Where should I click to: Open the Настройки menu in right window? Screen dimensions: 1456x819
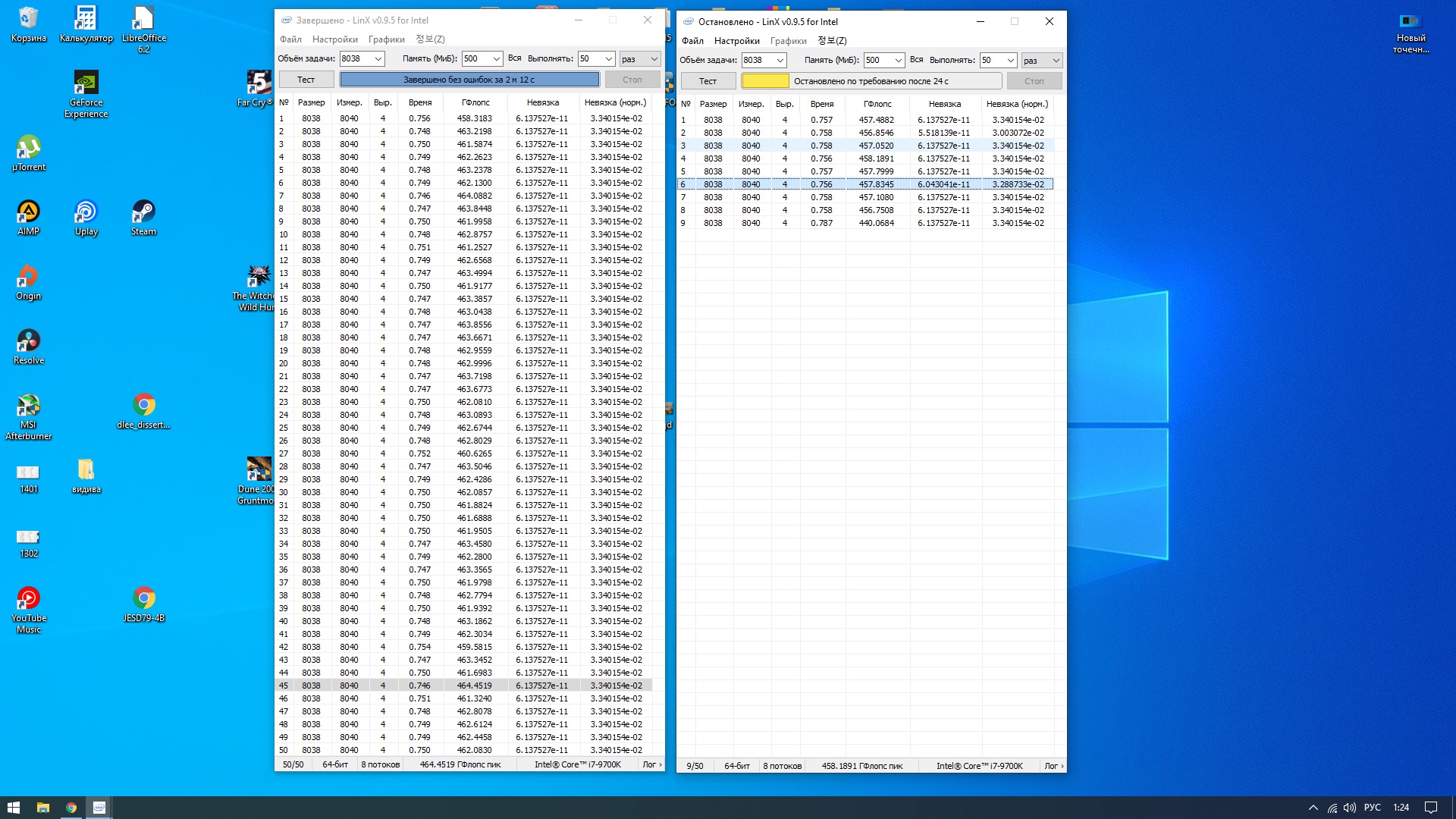(x=736, y=41)
